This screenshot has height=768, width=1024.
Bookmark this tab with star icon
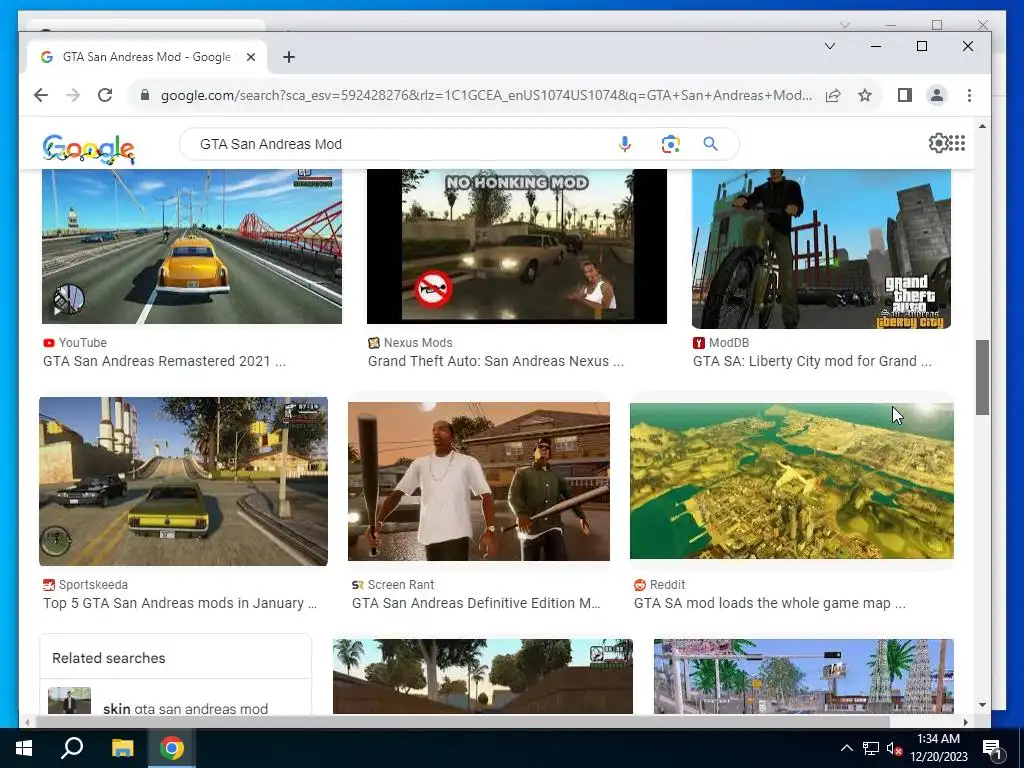pos(865,95)
